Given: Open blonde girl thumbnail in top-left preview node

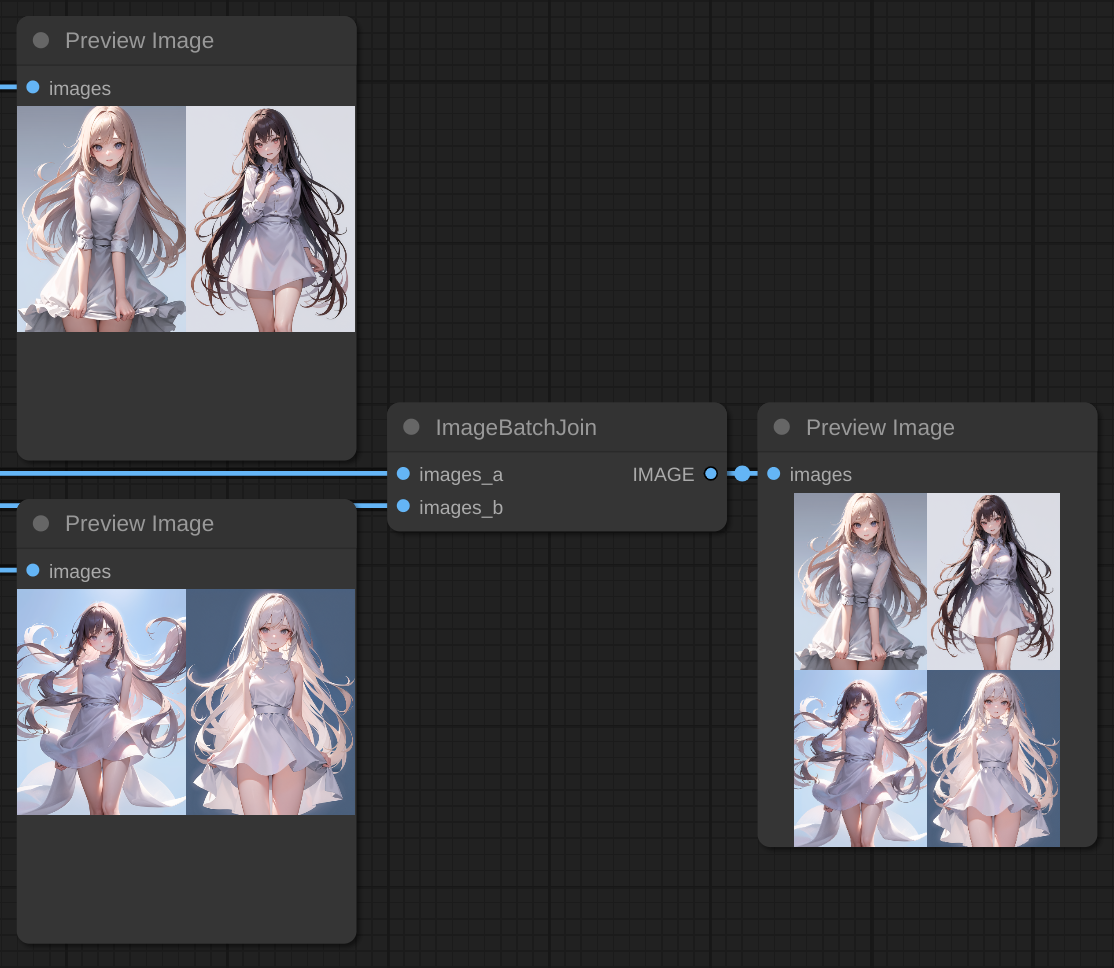Looking at the screenshot, I should pos(102,218).
